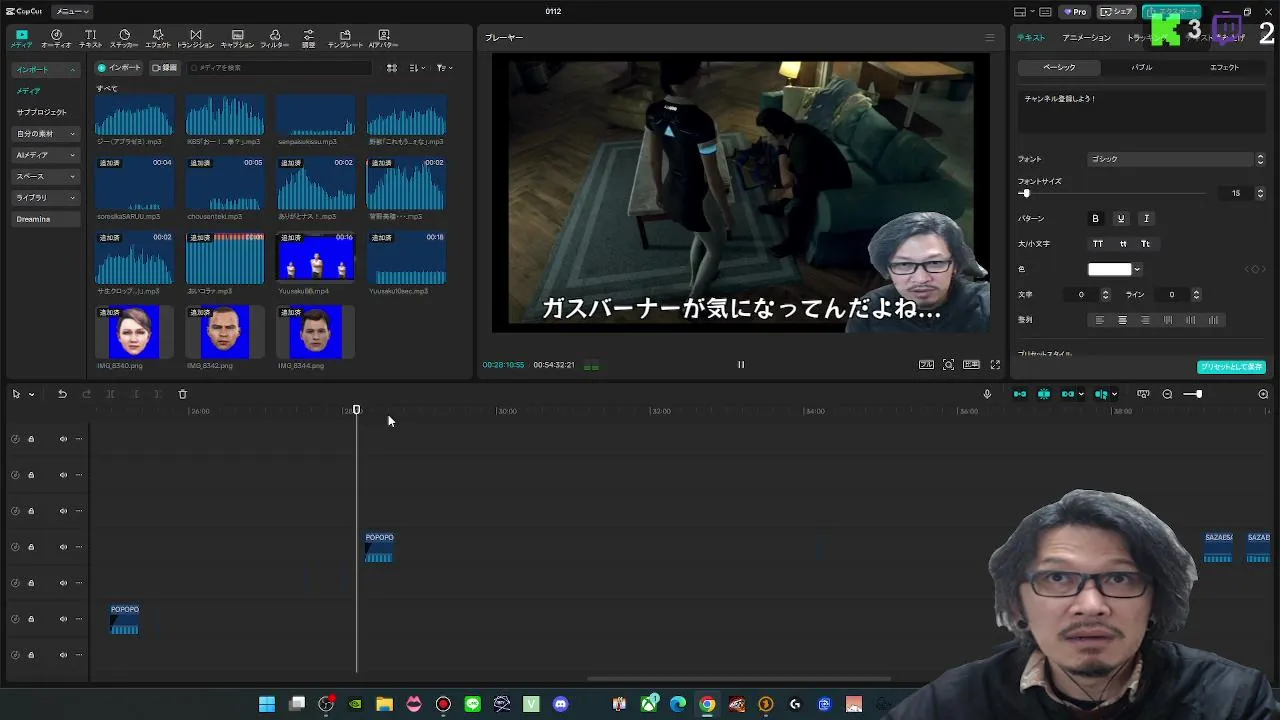Open the フィルター (Filters) panel

point(275,39)
